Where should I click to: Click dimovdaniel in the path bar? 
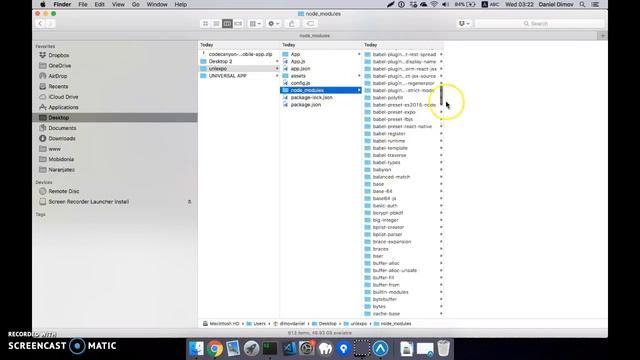pos(289,324)
